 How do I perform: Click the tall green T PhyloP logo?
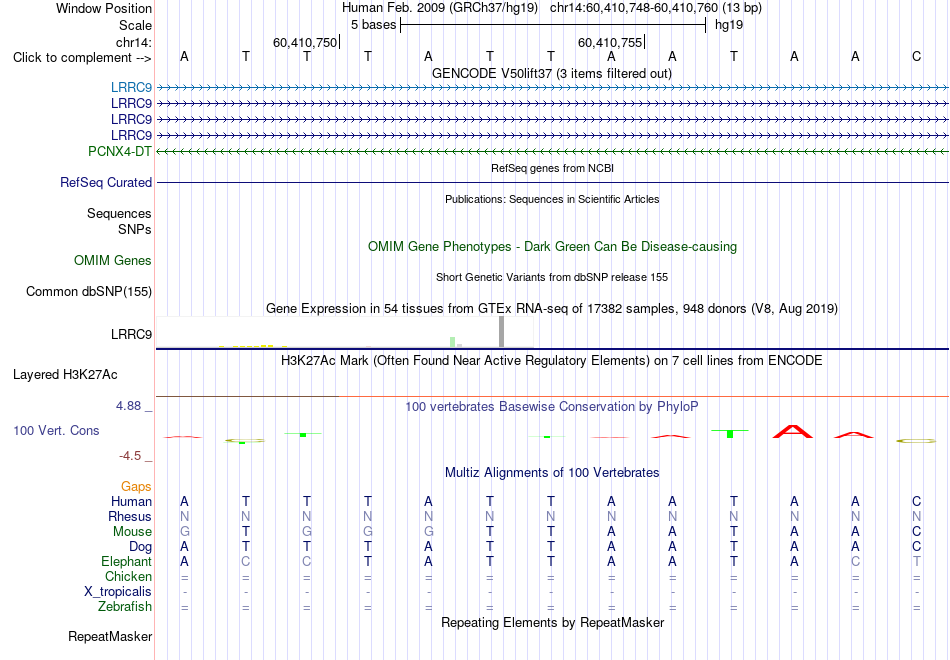[730, 433]
